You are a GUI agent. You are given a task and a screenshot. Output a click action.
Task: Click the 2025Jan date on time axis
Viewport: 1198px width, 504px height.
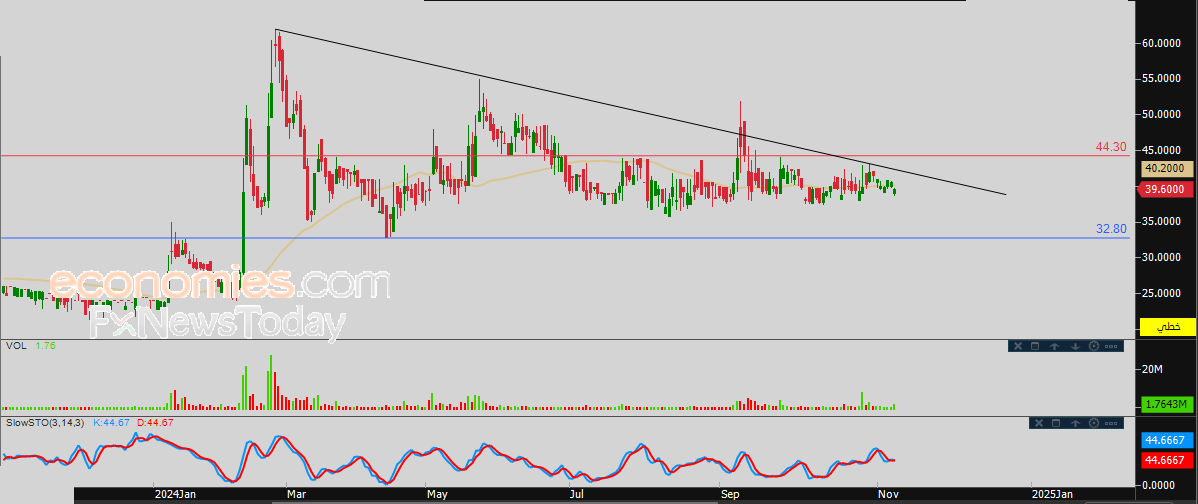click(1052, 494)
